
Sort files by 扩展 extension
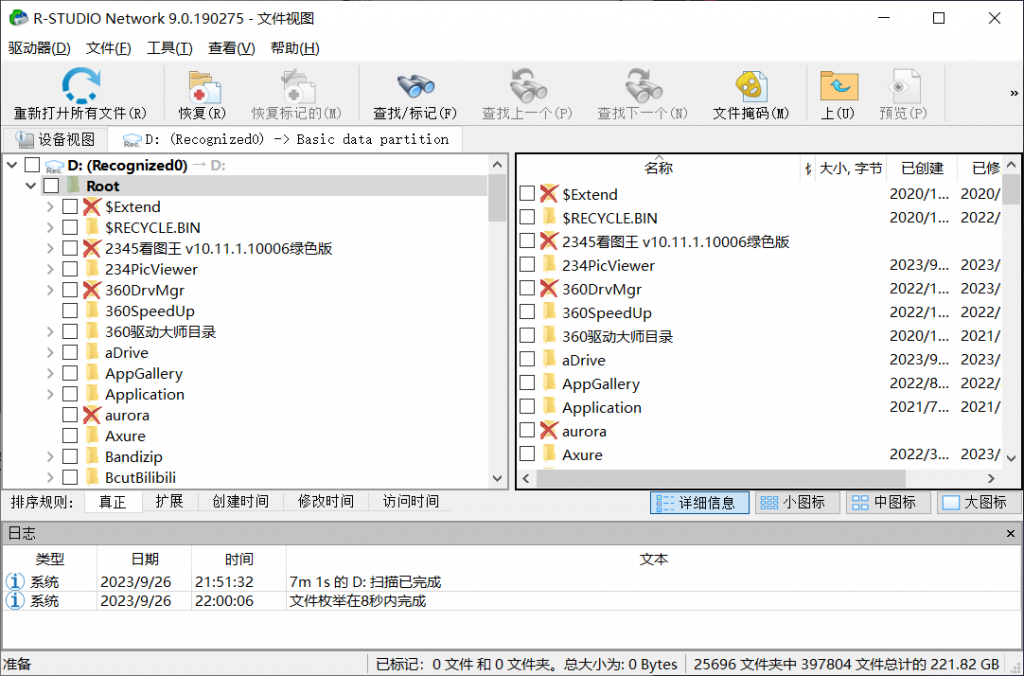169,502
